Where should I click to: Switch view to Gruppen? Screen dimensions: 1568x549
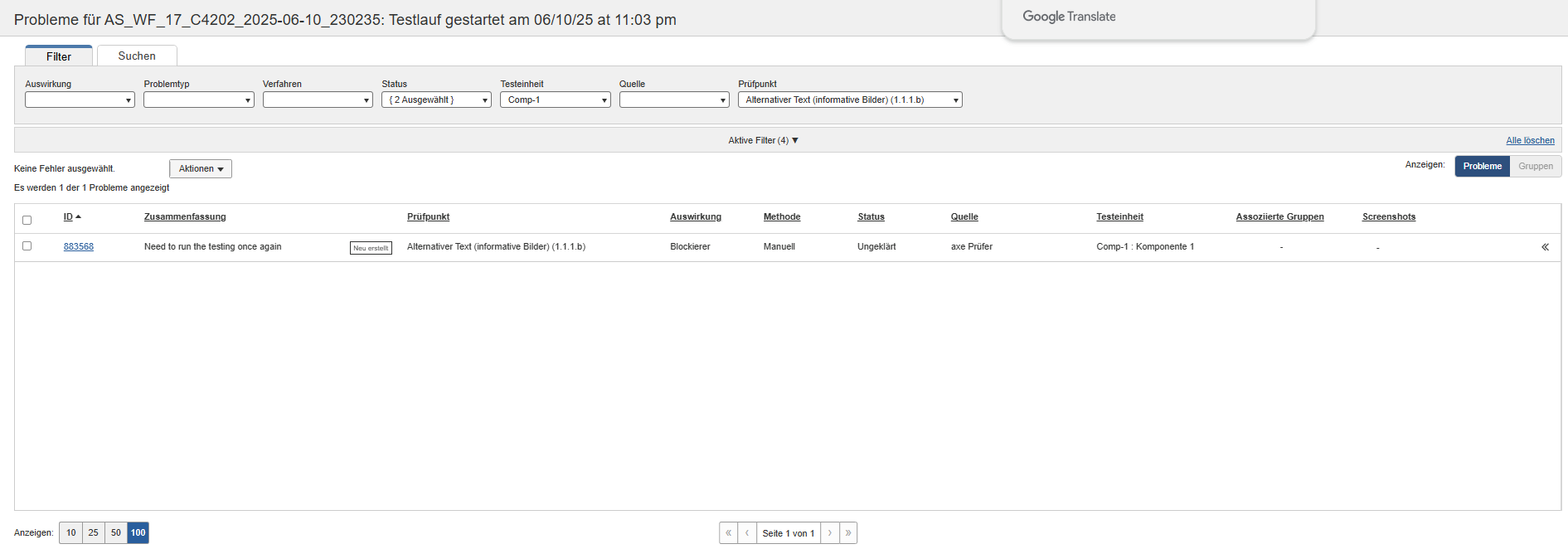pyautogui.click(x=1535, y=167)
